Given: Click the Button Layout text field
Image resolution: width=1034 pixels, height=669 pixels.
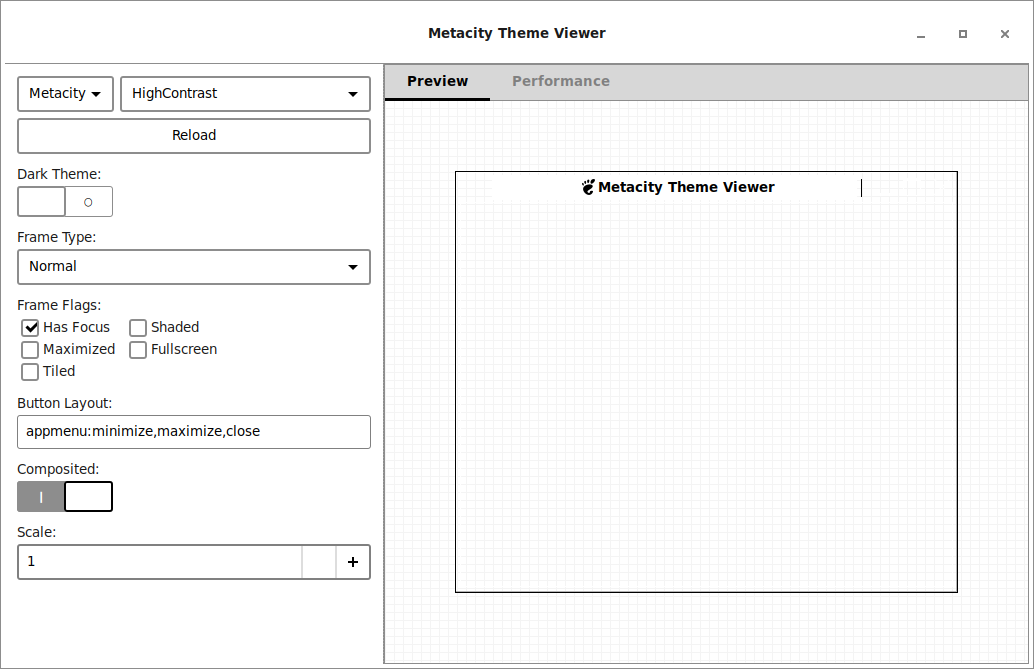Looking at the screenshot, I should click(193, 431).
